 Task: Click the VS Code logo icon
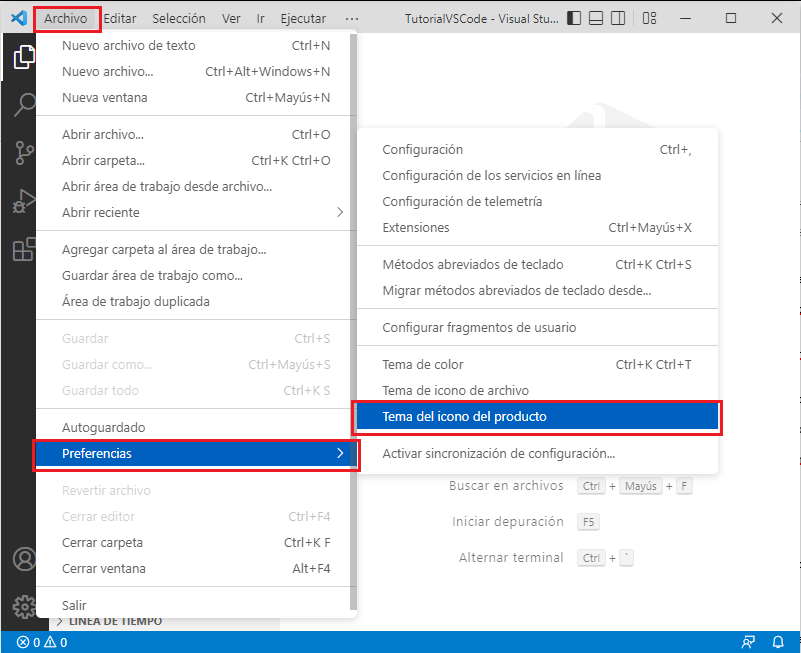coord(18,18)
